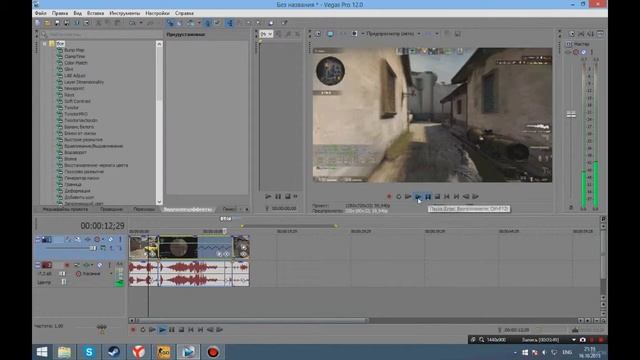Click the Save Snapshot icon in the preview toolbar
Viewport: 640px width, 360px height.
coord(458,34)
